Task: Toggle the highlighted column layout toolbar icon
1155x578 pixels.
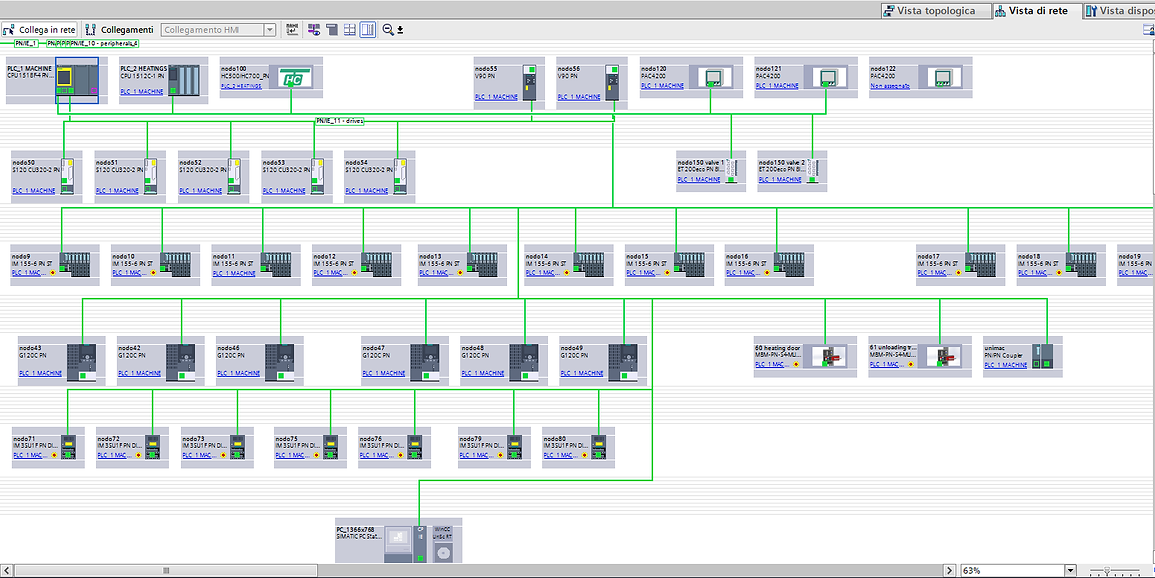Action: (368, 29)
